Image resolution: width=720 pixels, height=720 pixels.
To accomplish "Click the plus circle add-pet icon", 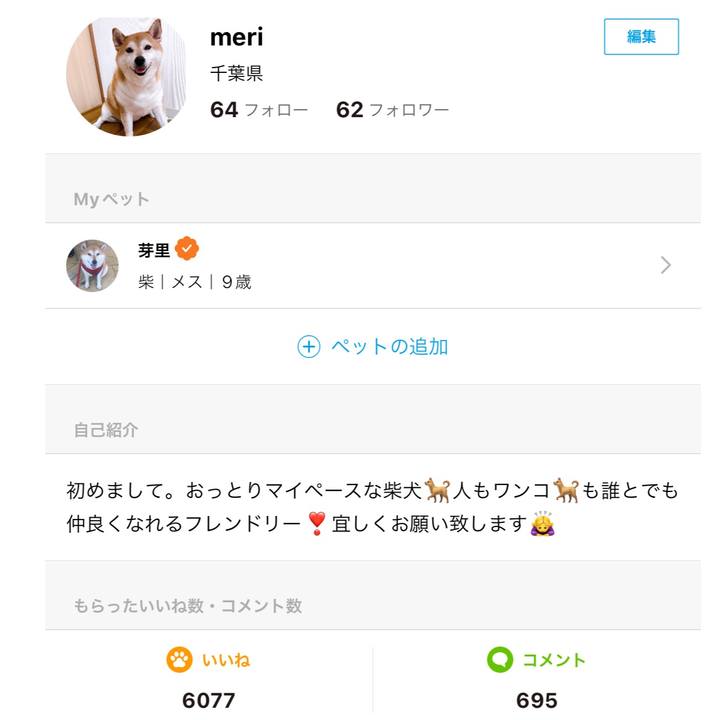I will 309,347.
